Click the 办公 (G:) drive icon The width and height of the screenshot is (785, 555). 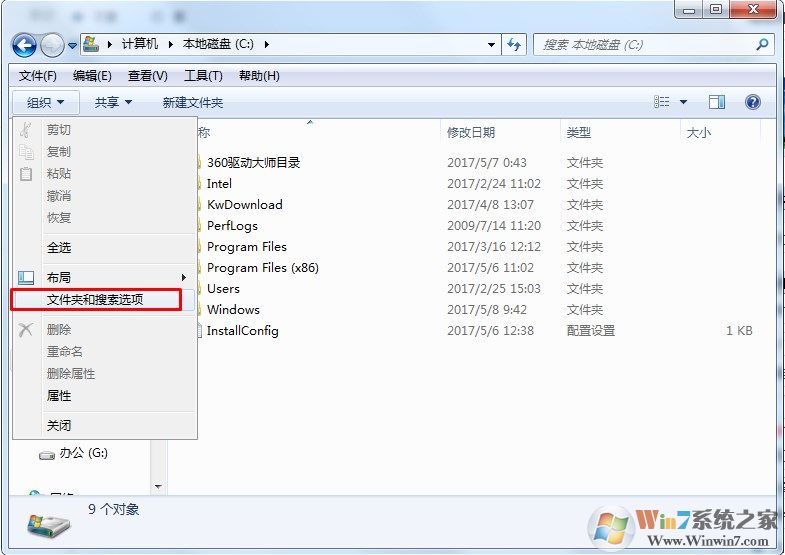click(x=47, y=455)
